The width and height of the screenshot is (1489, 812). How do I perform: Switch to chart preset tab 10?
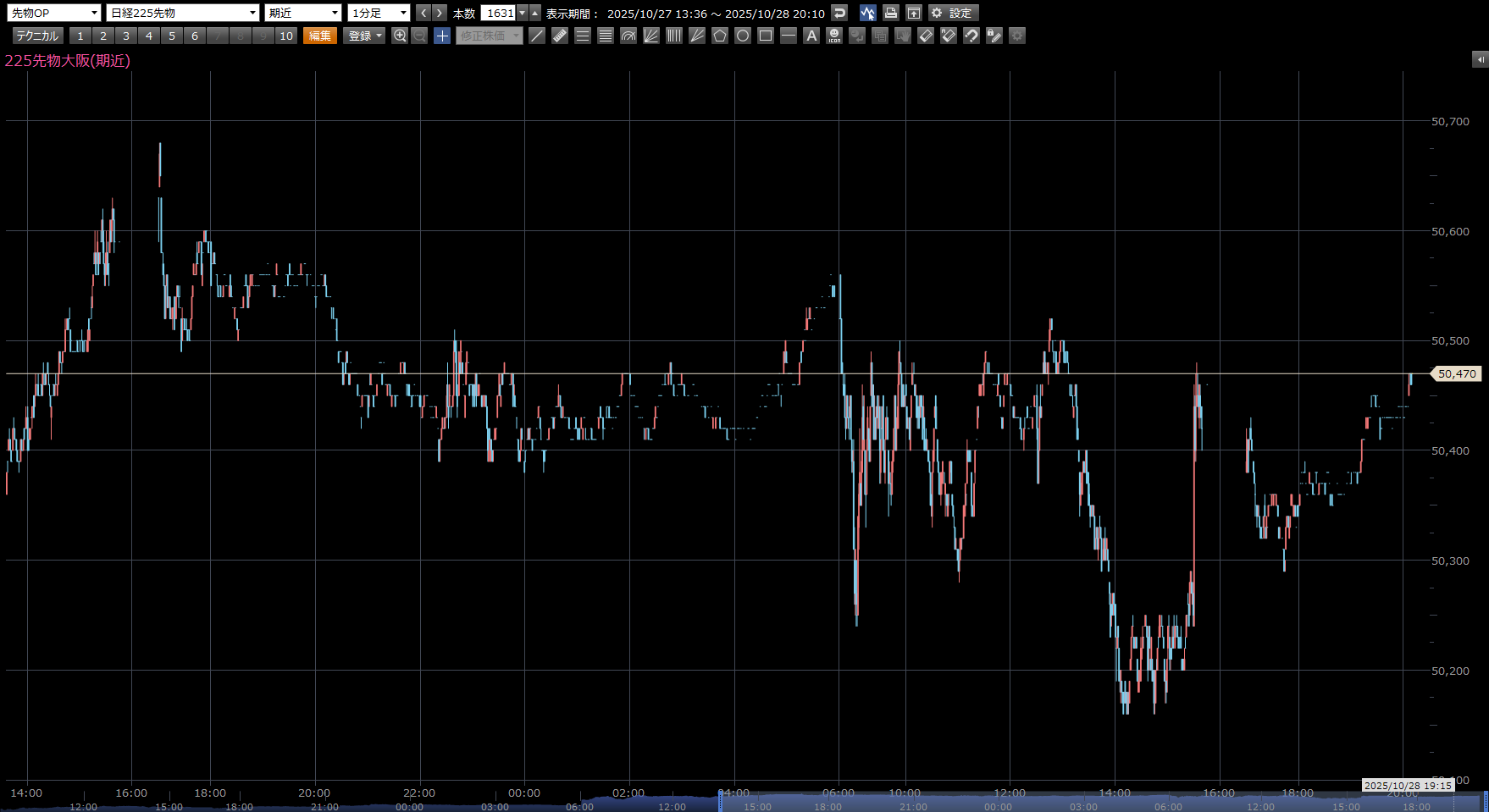[x=286, y=36]
